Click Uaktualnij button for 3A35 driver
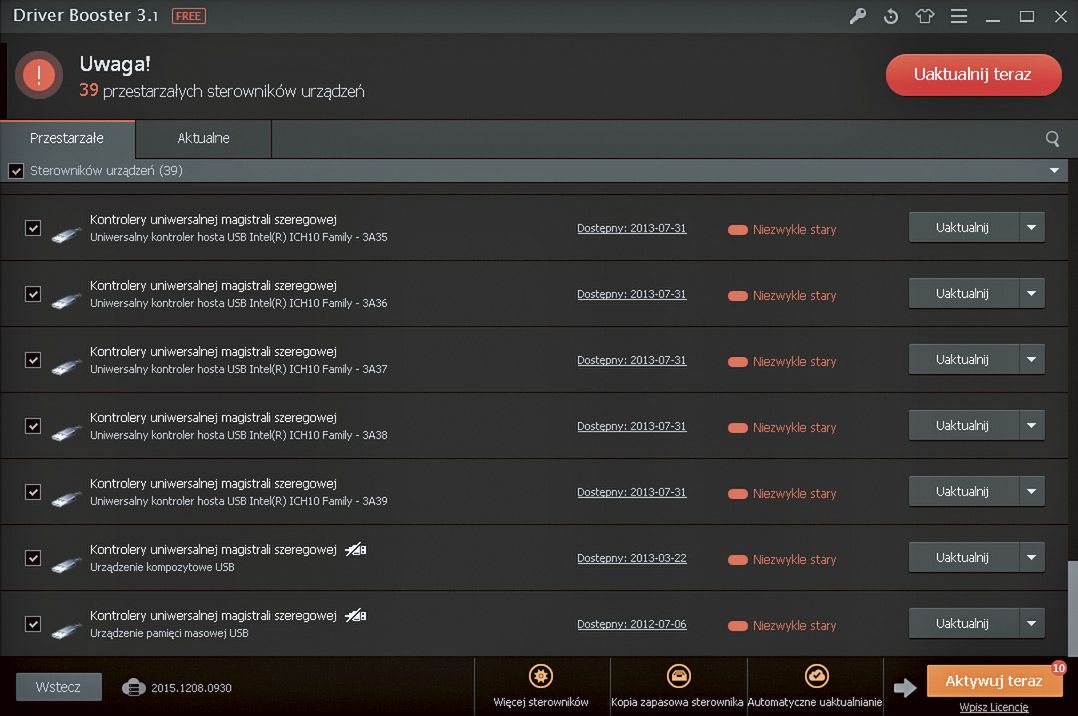Viewport: 1078px width, 716px height. point(963,228)
